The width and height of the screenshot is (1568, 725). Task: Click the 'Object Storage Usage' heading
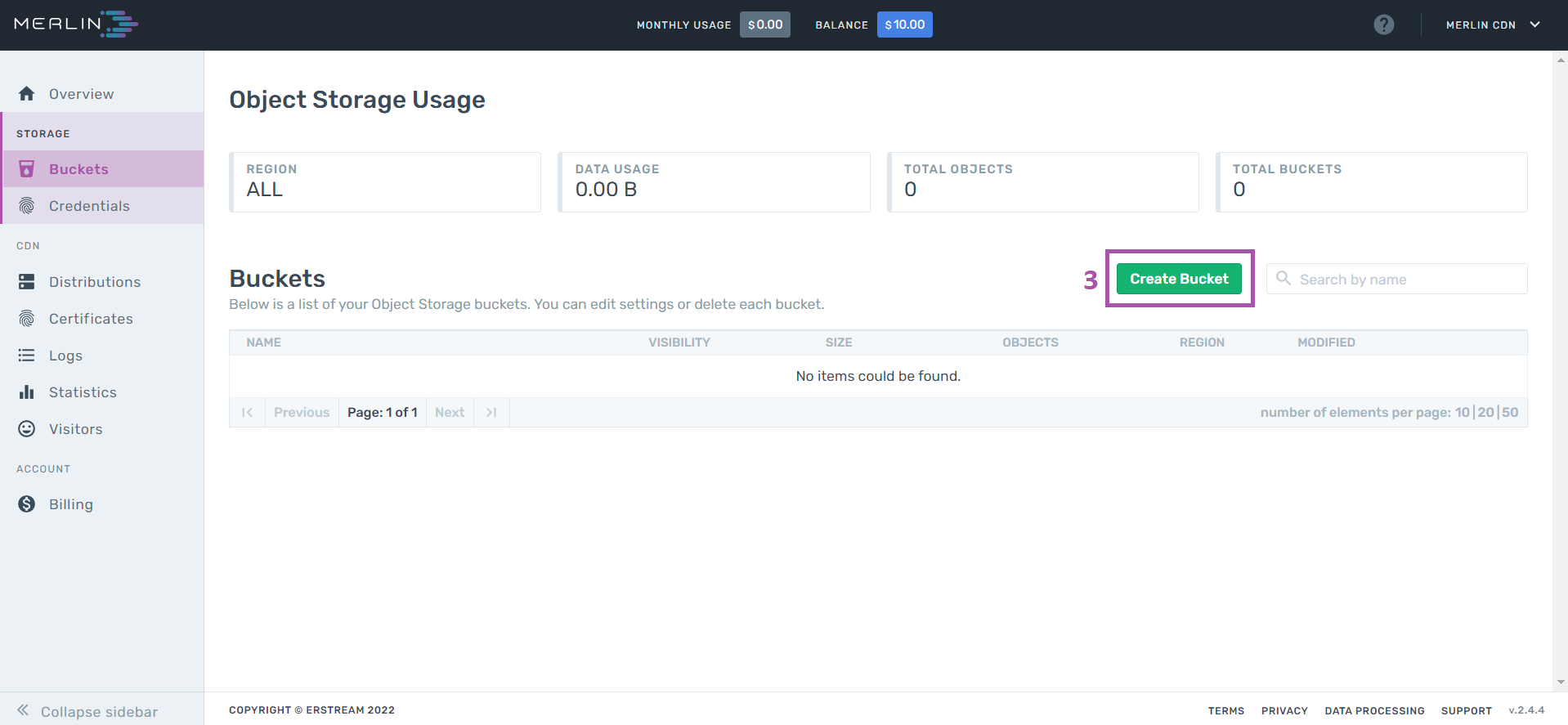click(x=357, y=100)
